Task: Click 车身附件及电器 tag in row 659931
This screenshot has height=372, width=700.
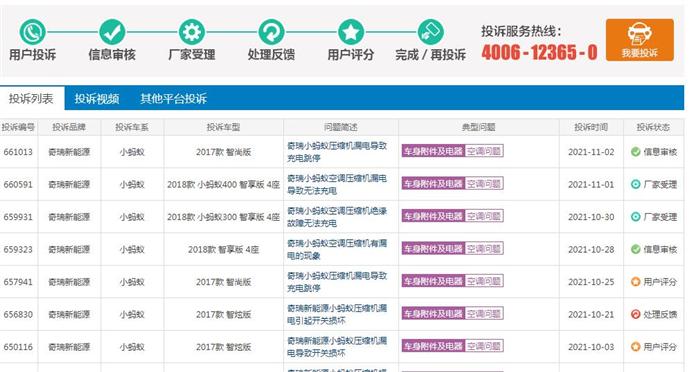Action: (433, 216)
